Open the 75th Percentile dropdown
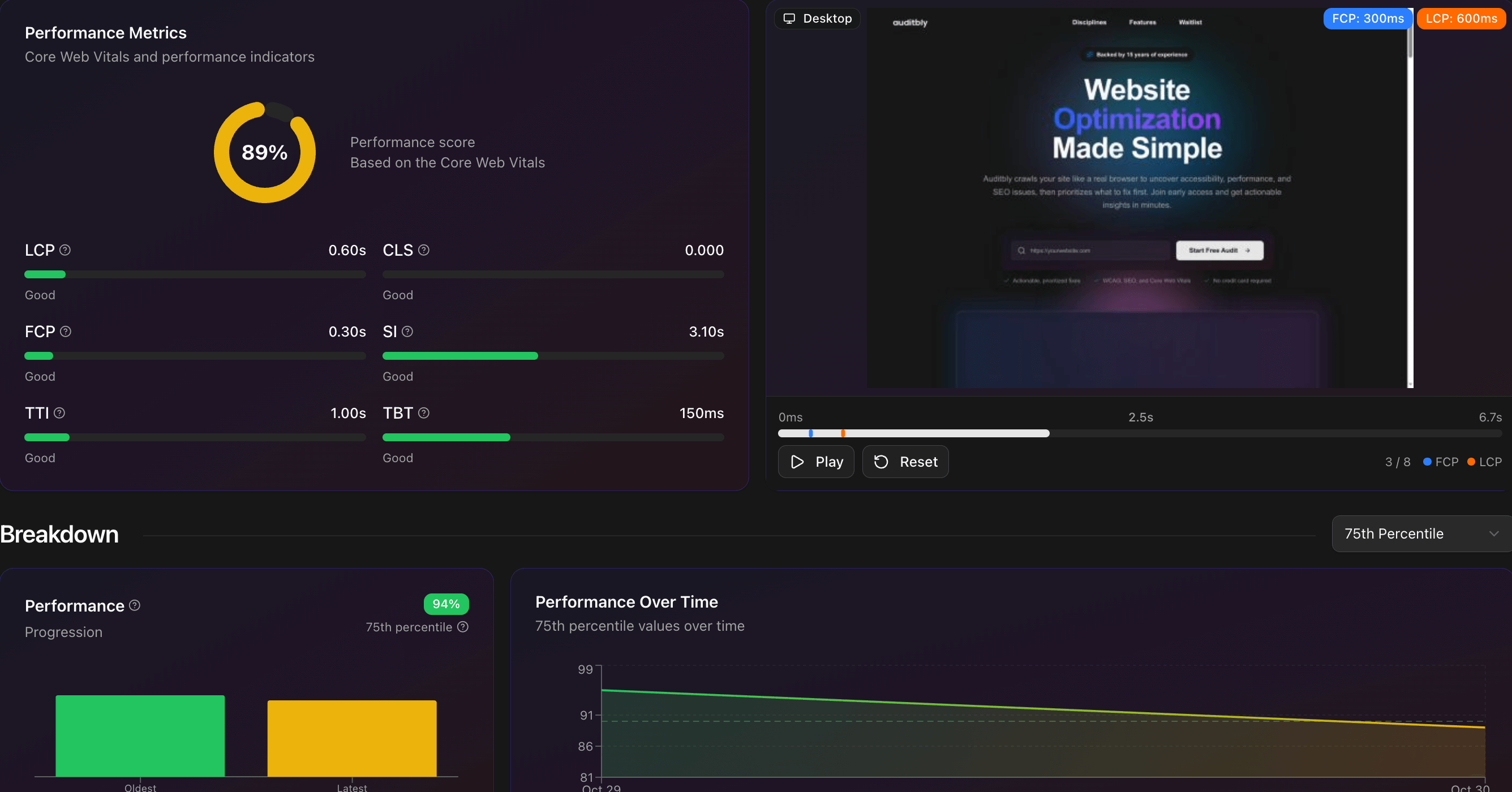 tap(1420, 533)
